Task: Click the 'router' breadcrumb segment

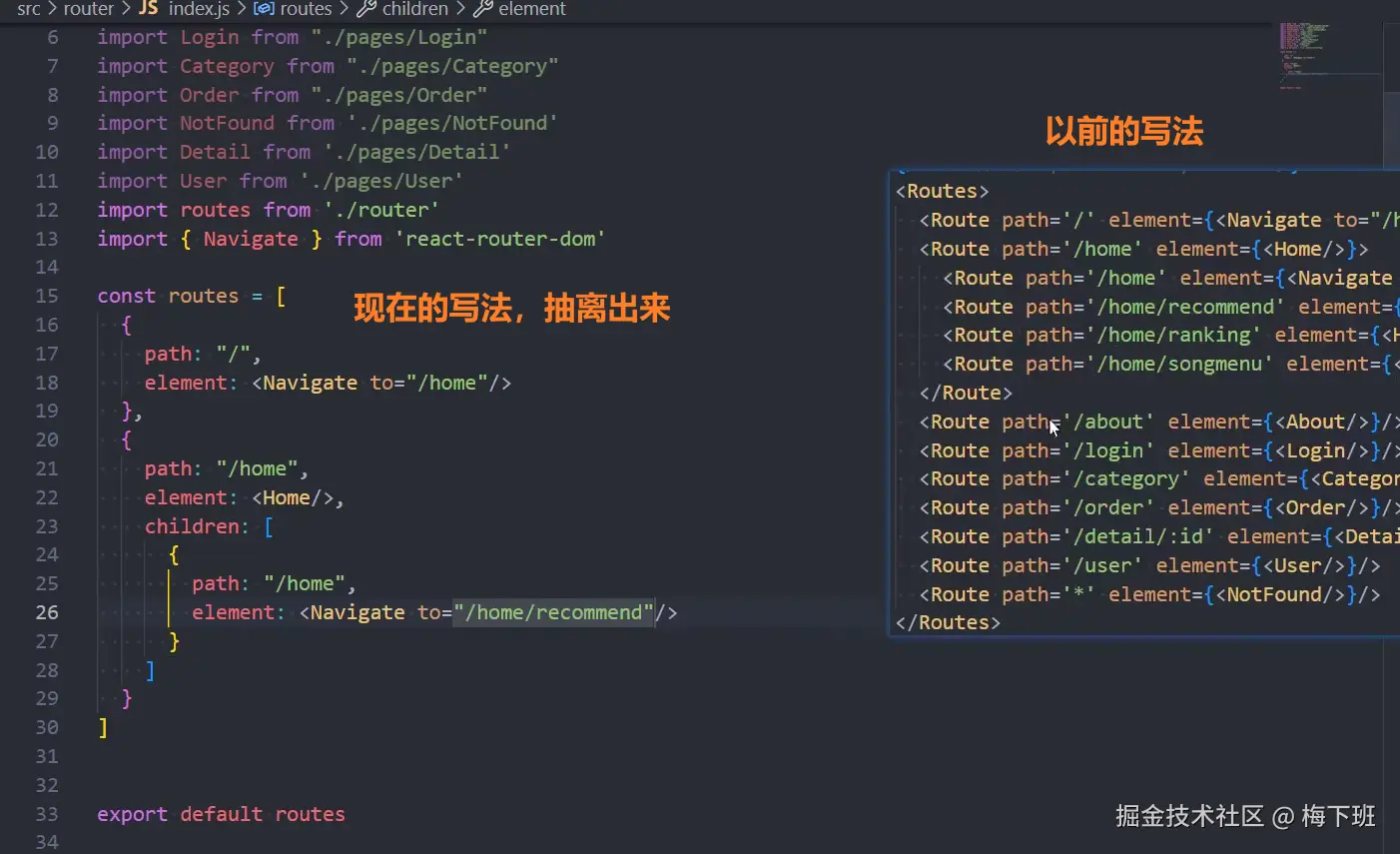Action: [89, 9]
